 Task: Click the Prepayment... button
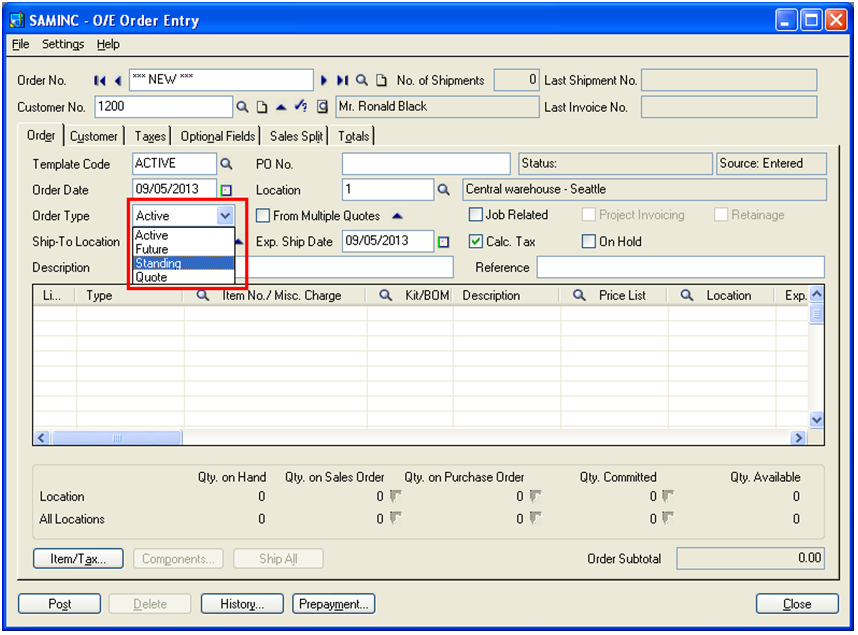point(334,604)
